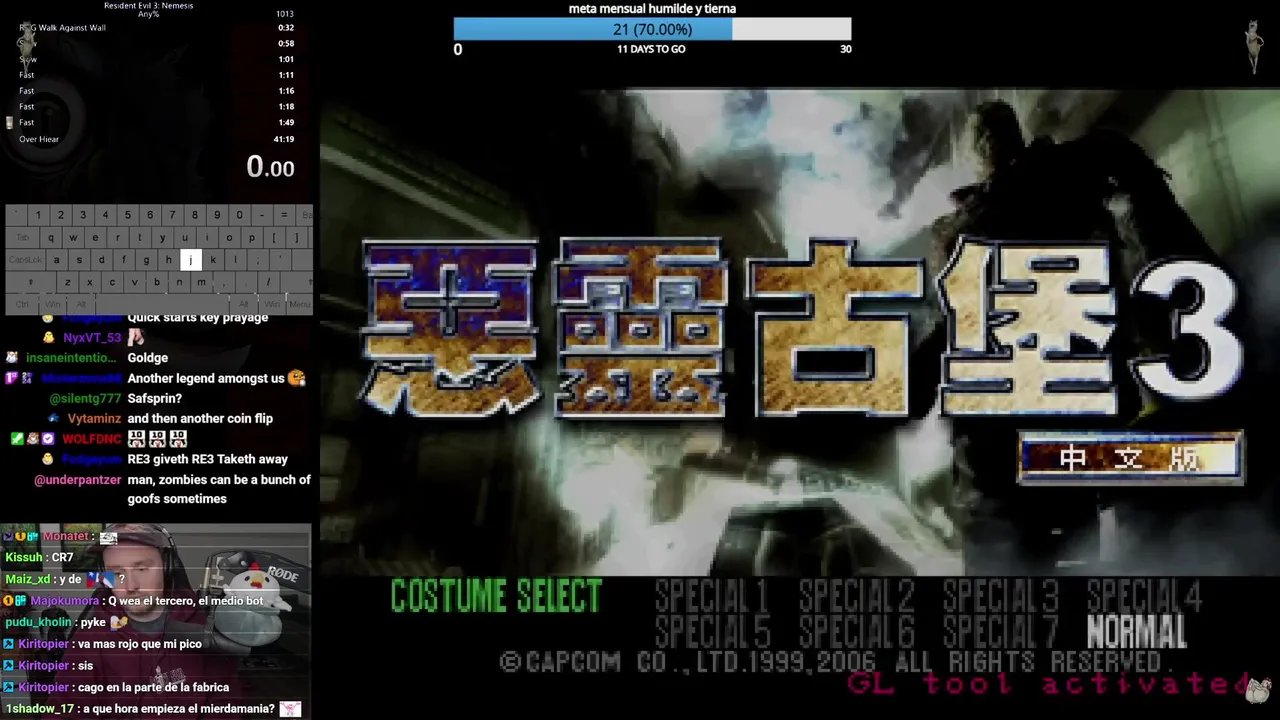Click the emote in Monafet's message
This screenshot has width=1280, height=720.
click(108, 537)
